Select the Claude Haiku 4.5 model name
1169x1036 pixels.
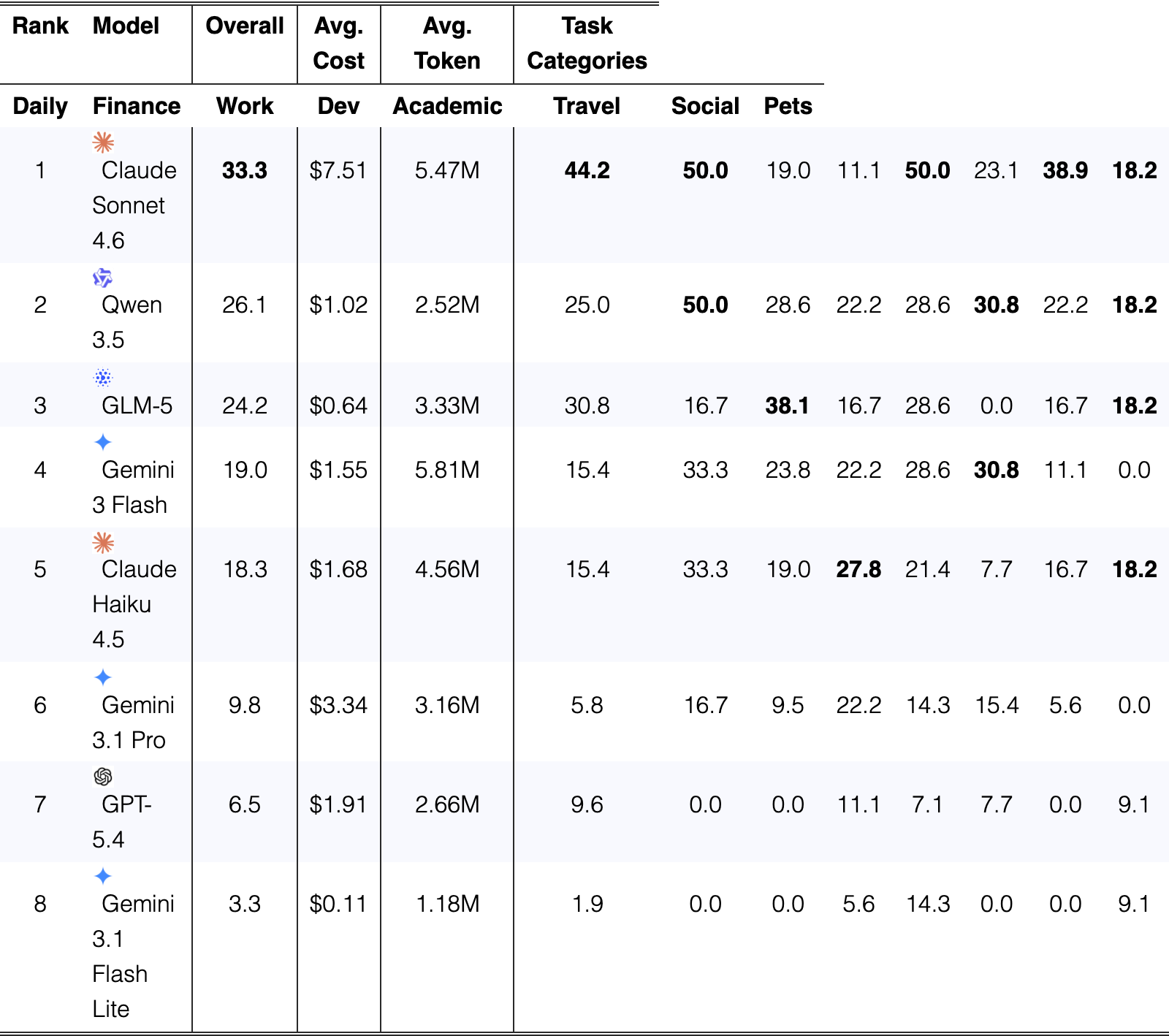click(134, 604)
